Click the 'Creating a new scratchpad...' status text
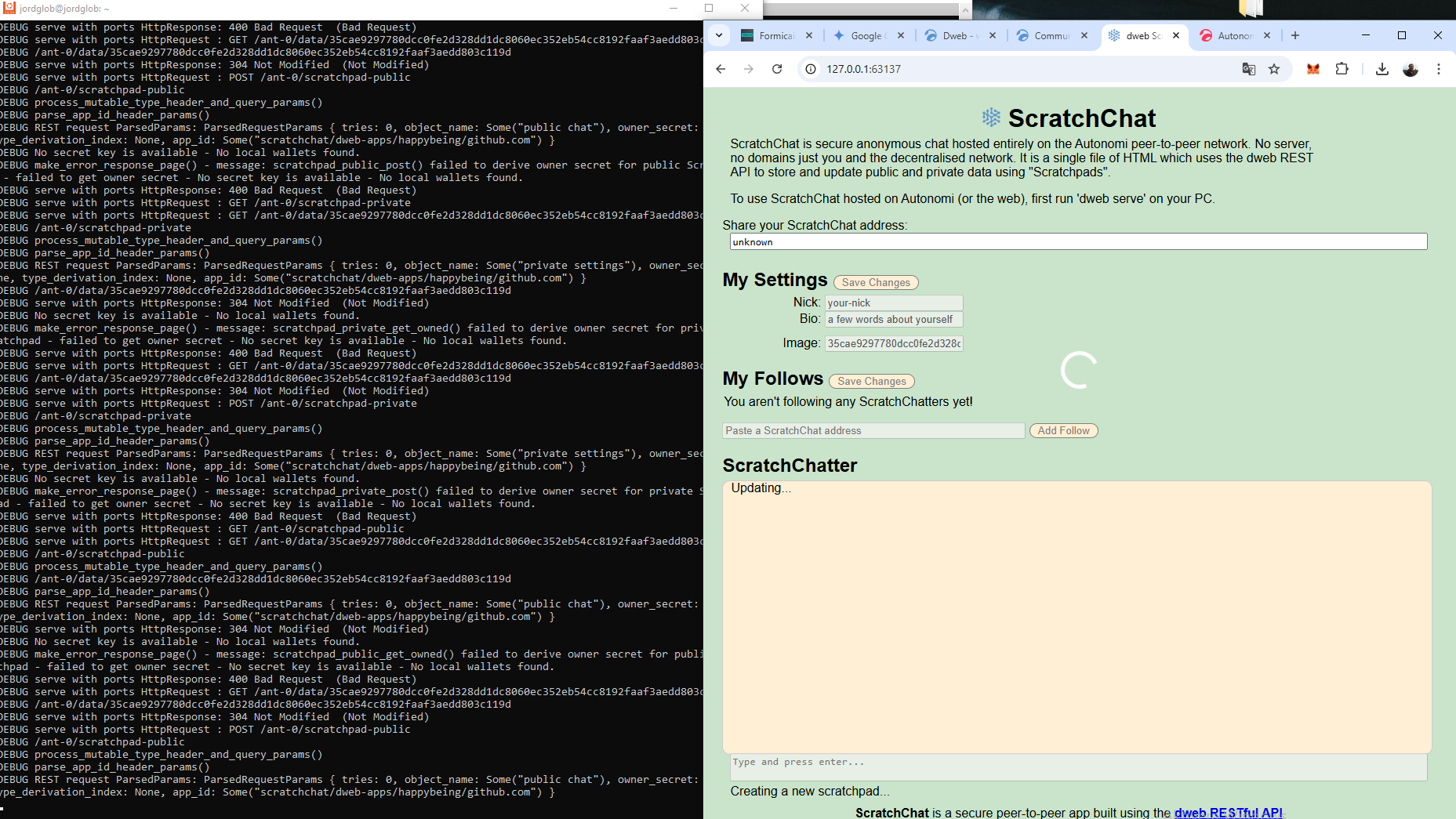Screen dimensions: 1456x819 point(810,791)
